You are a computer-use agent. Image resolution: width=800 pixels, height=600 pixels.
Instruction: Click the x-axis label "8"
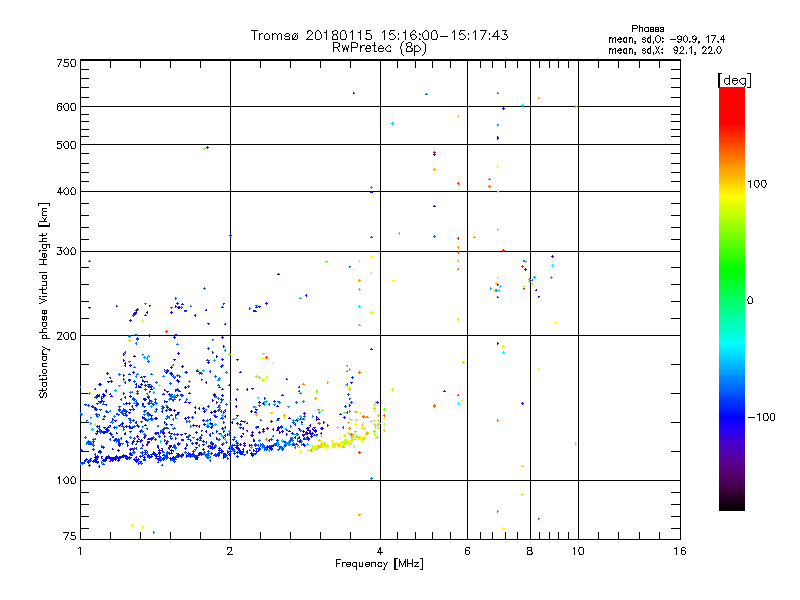(530, 551)
